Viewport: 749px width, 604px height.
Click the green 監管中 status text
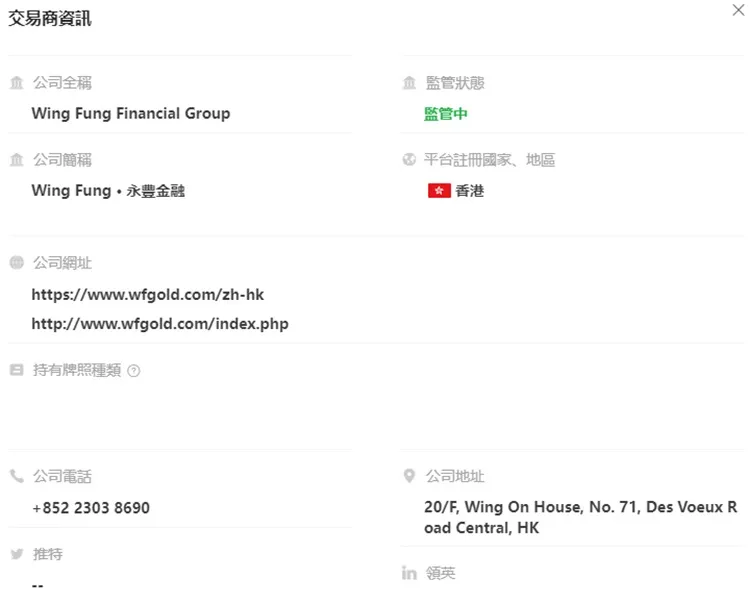446,114
